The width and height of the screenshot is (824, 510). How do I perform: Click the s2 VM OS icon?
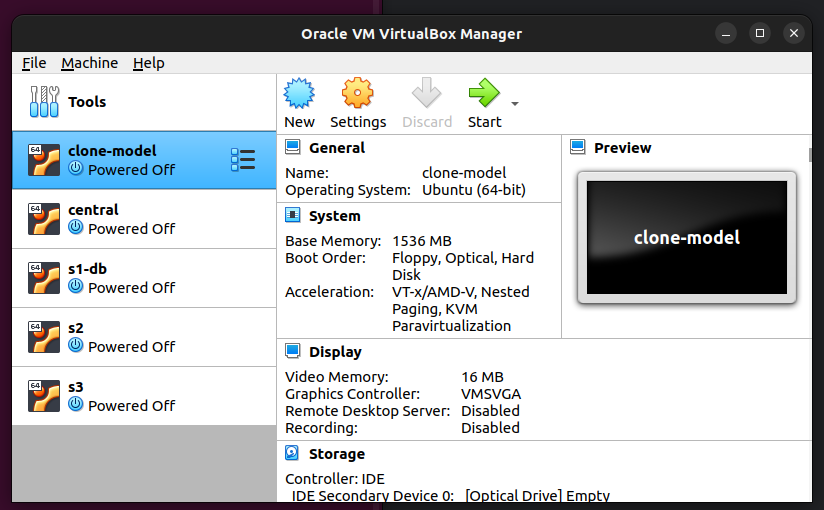[44, 336]
